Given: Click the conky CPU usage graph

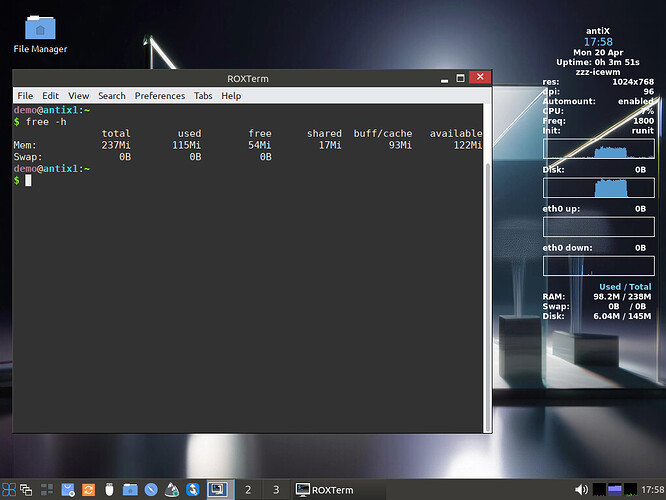Looking at the screenshot, I should point(598,149).
